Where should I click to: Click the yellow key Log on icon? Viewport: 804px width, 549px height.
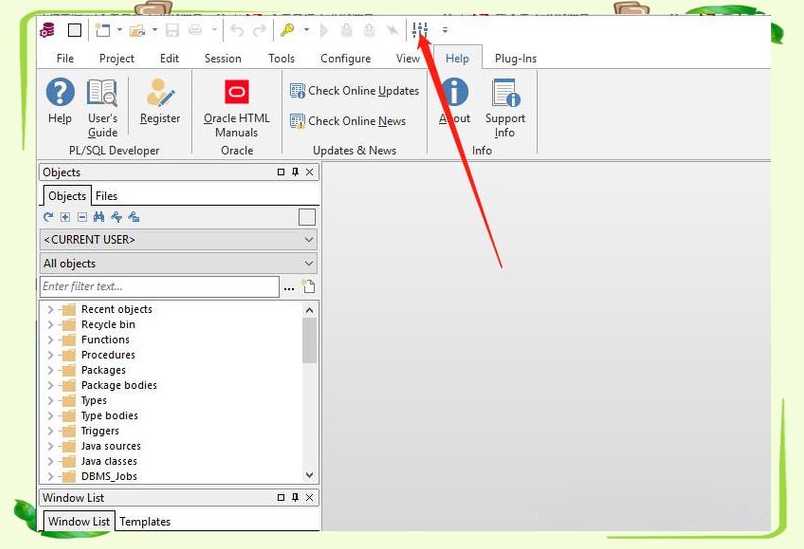tap(287, 30)
